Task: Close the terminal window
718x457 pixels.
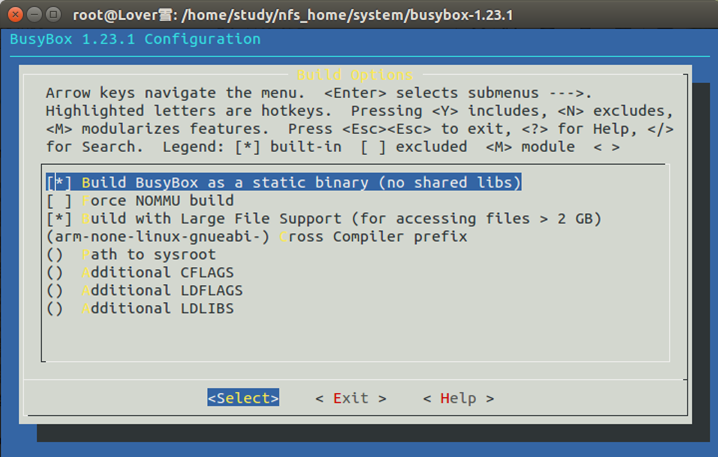Action: (x=13, y=15)
